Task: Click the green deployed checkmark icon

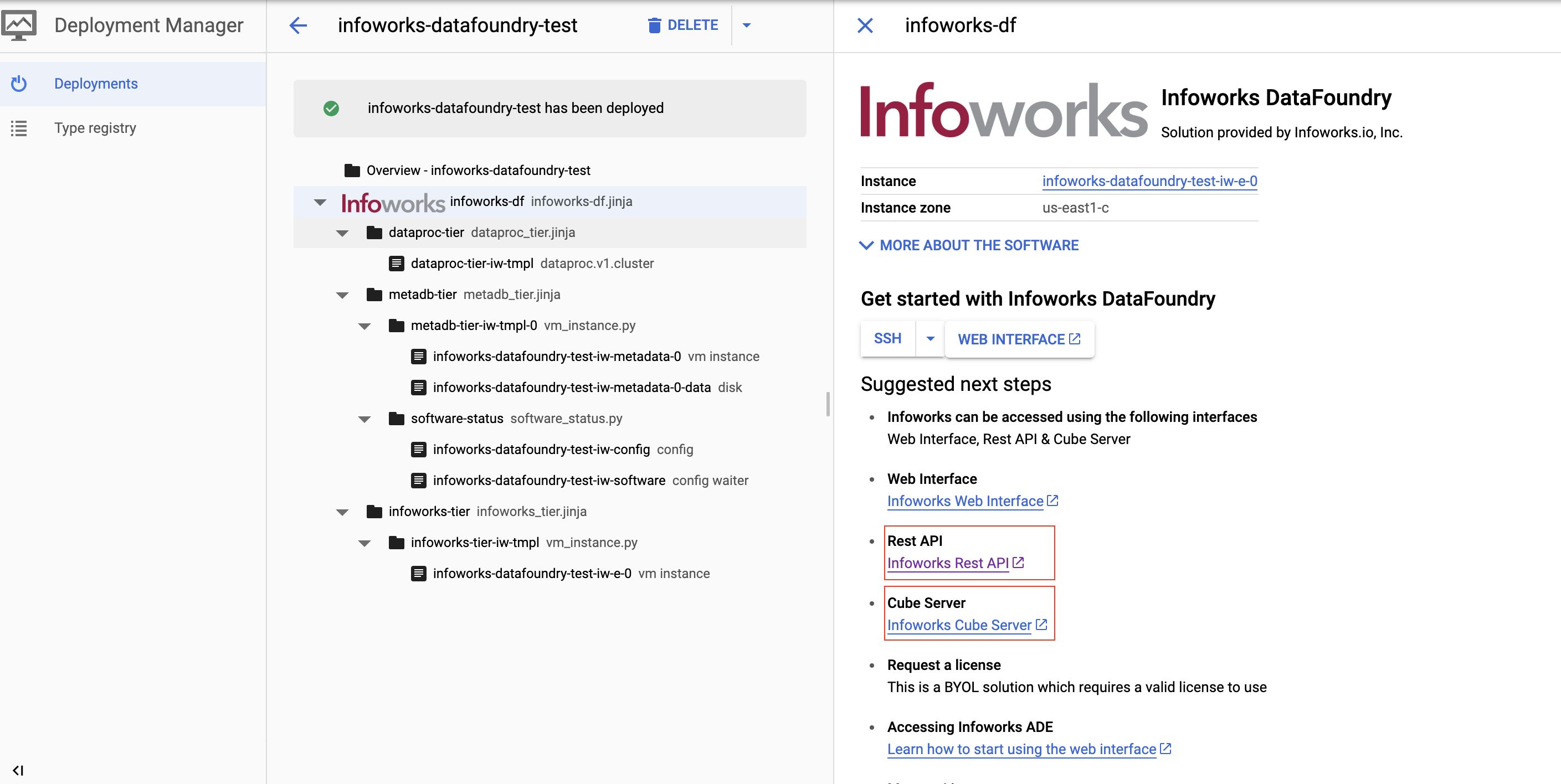Action: [x=331, y=109]
